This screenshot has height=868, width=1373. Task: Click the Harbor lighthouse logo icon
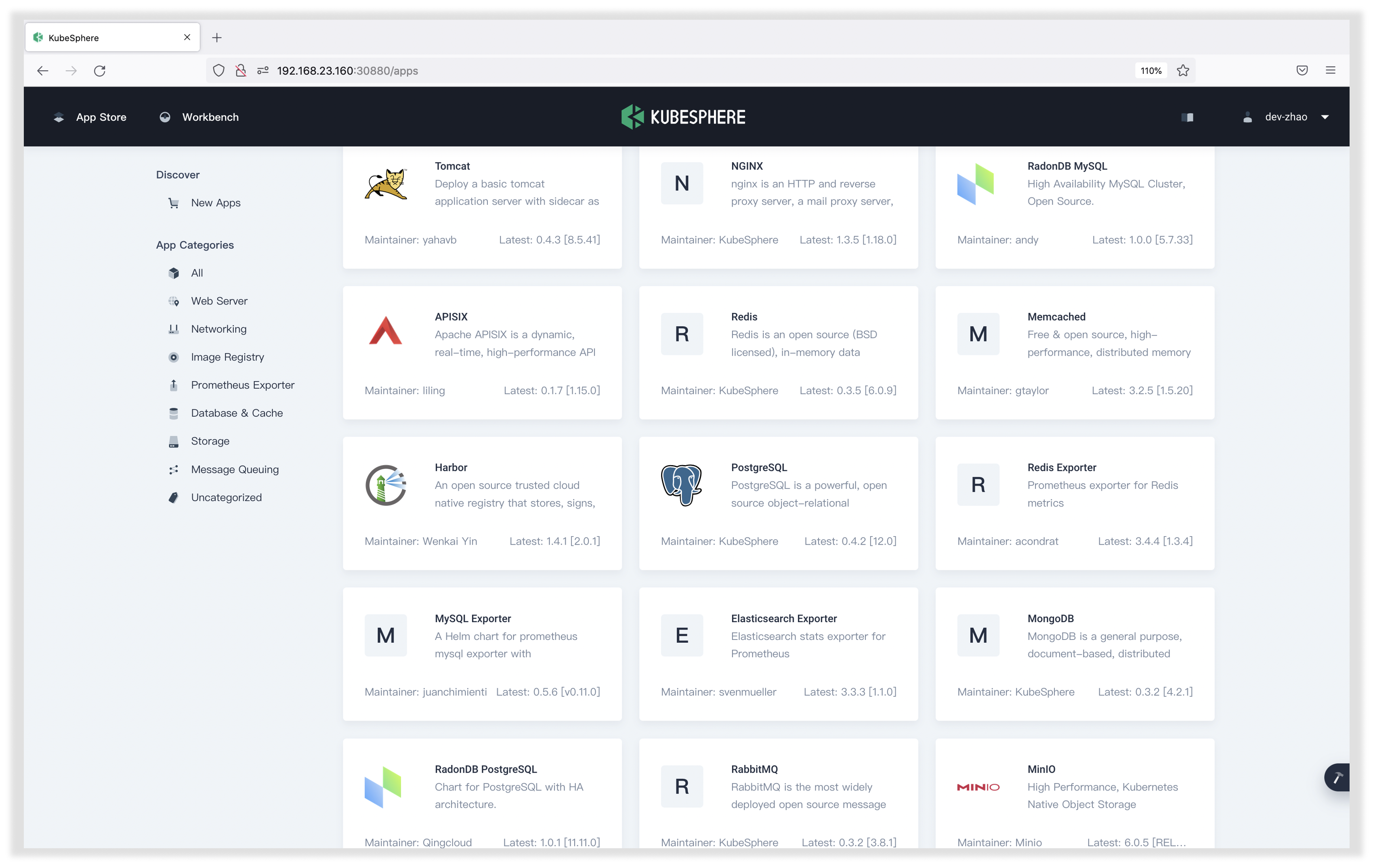coord(385,485)
